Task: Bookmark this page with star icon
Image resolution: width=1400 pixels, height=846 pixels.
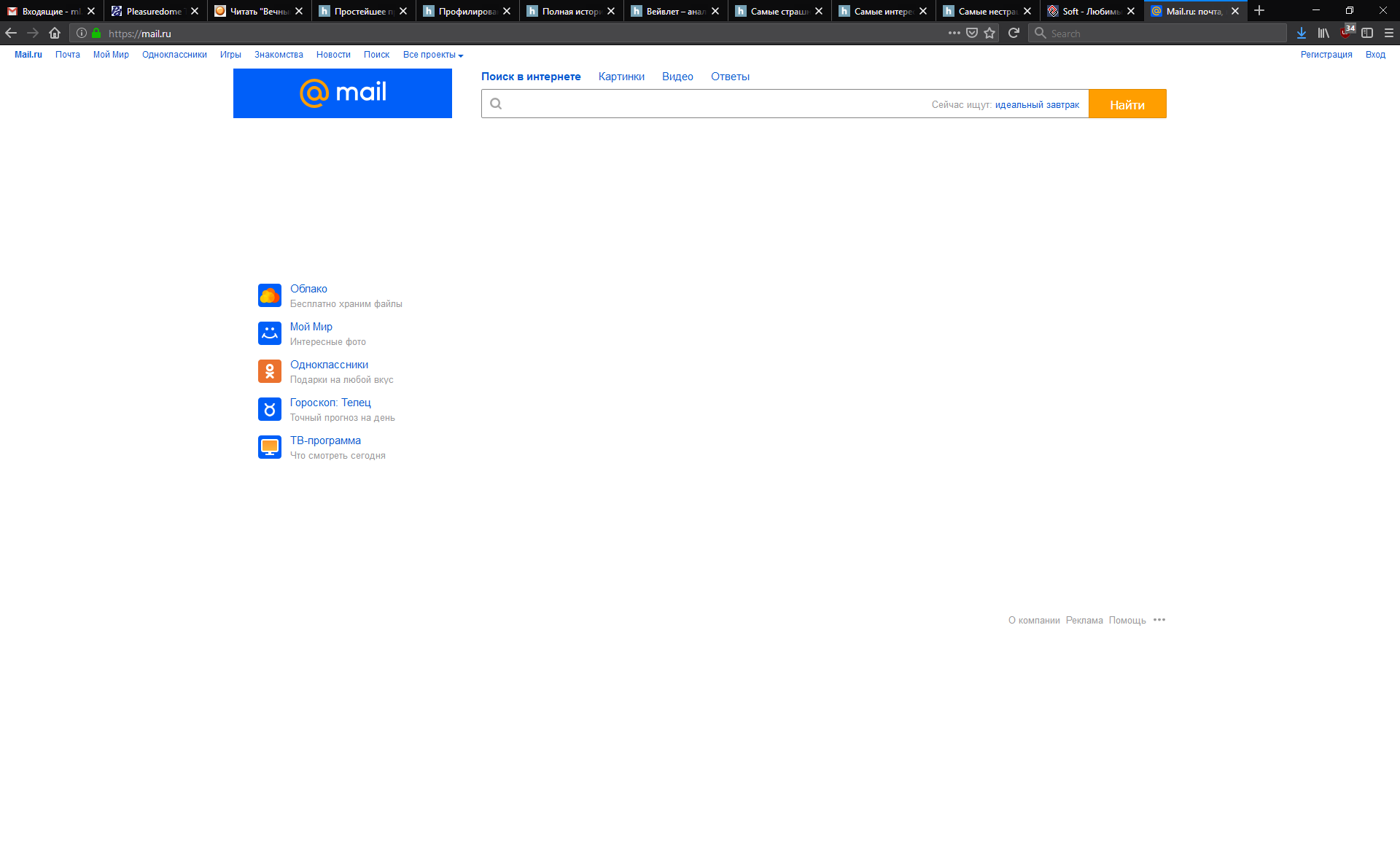Action: tap(989, 33)
